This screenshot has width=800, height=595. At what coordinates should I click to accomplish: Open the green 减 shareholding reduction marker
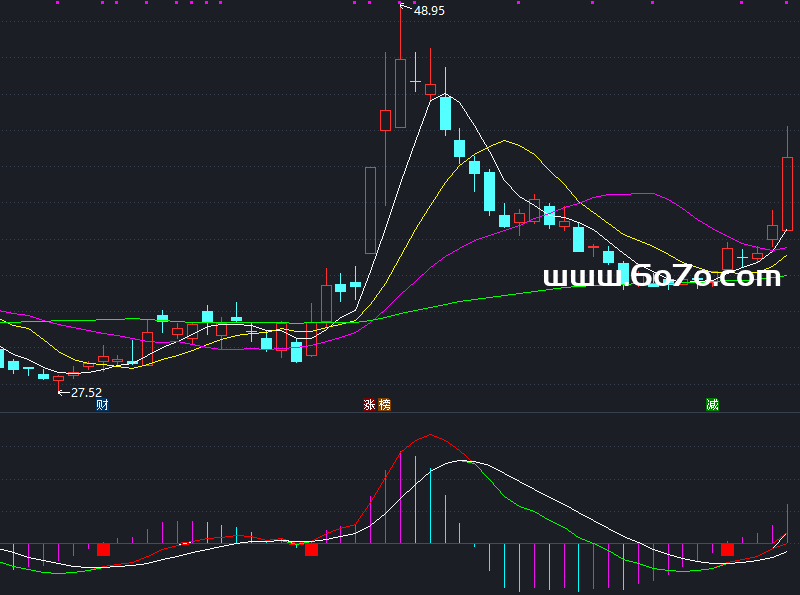click(x=712, y=405)
